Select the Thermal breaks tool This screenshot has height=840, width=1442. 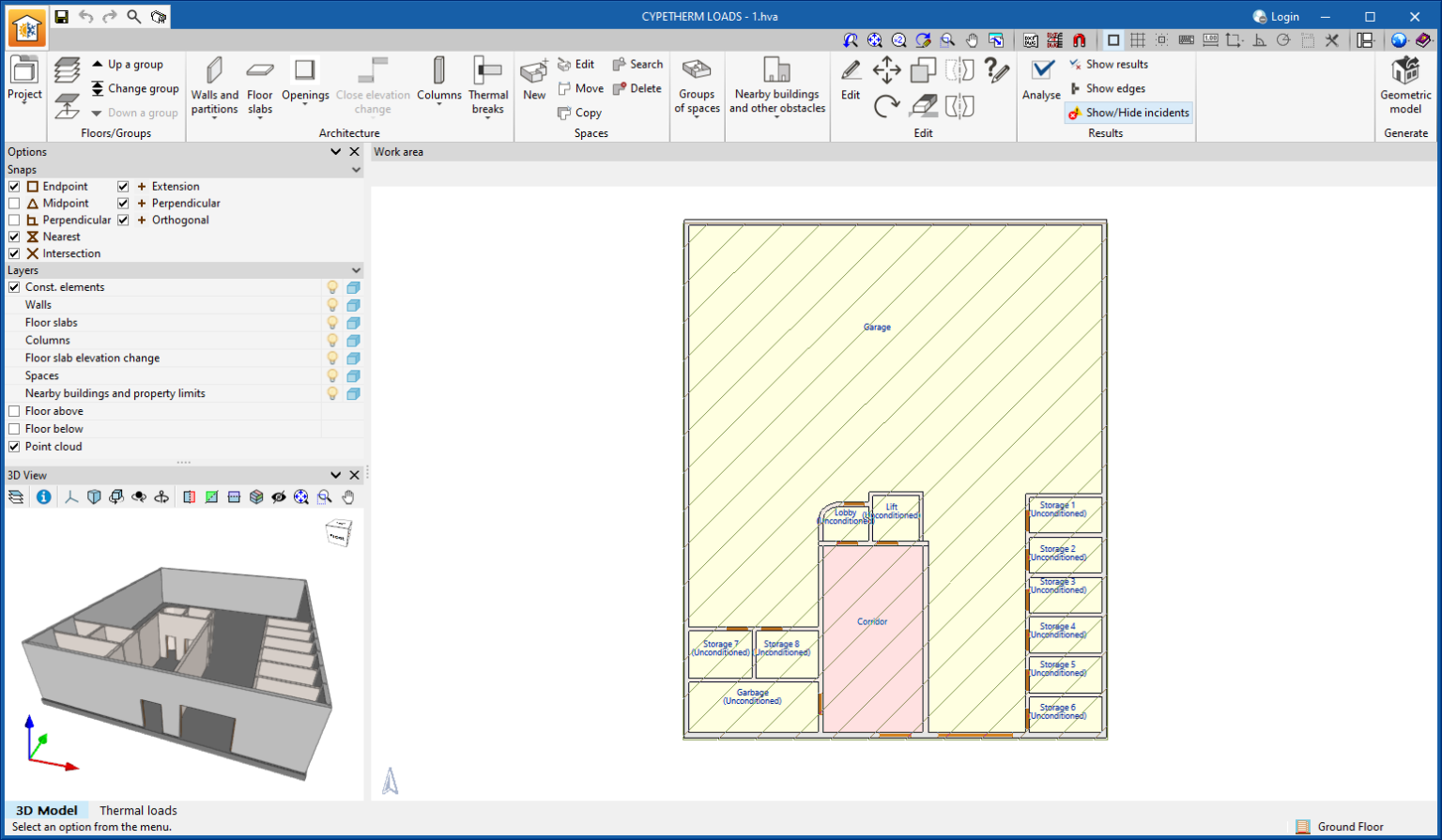487,84
